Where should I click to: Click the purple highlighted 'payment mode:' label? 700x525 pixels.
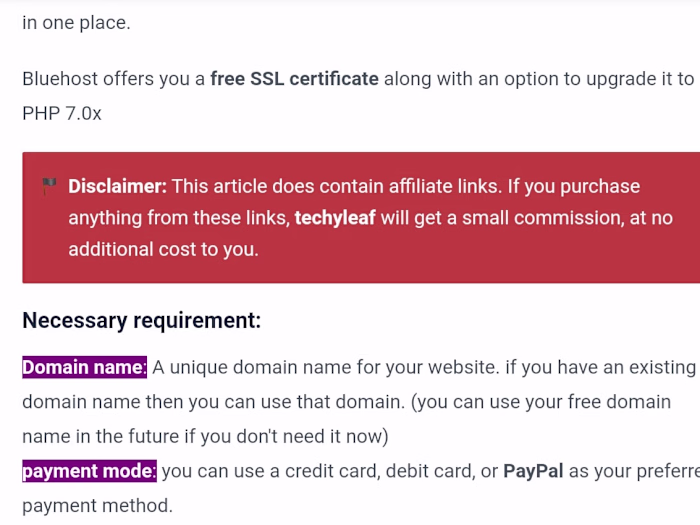[89, 471]
